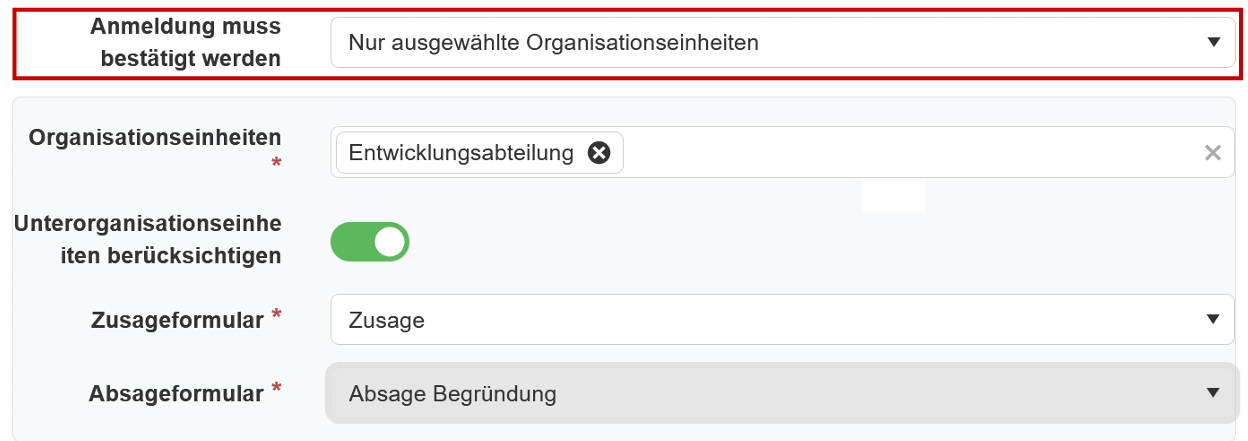
Task: Focus the Organisationseinheiten input field
Action: 900,153
